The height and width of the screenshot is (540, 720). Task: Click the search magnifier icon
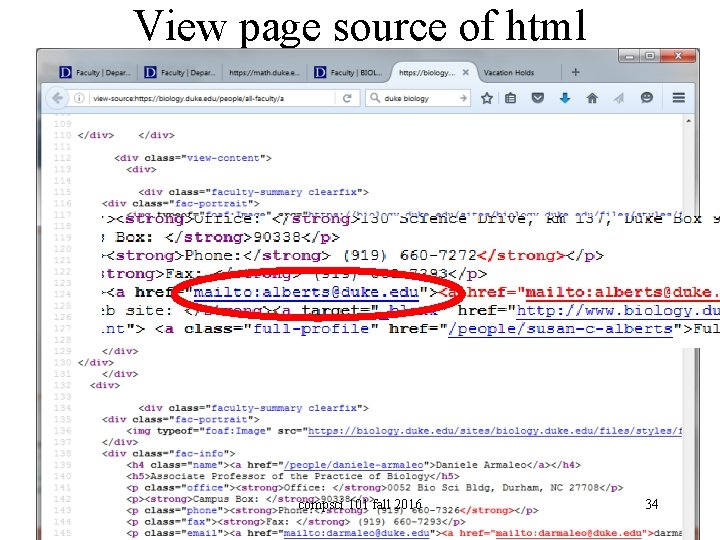[x=375, y=98]
